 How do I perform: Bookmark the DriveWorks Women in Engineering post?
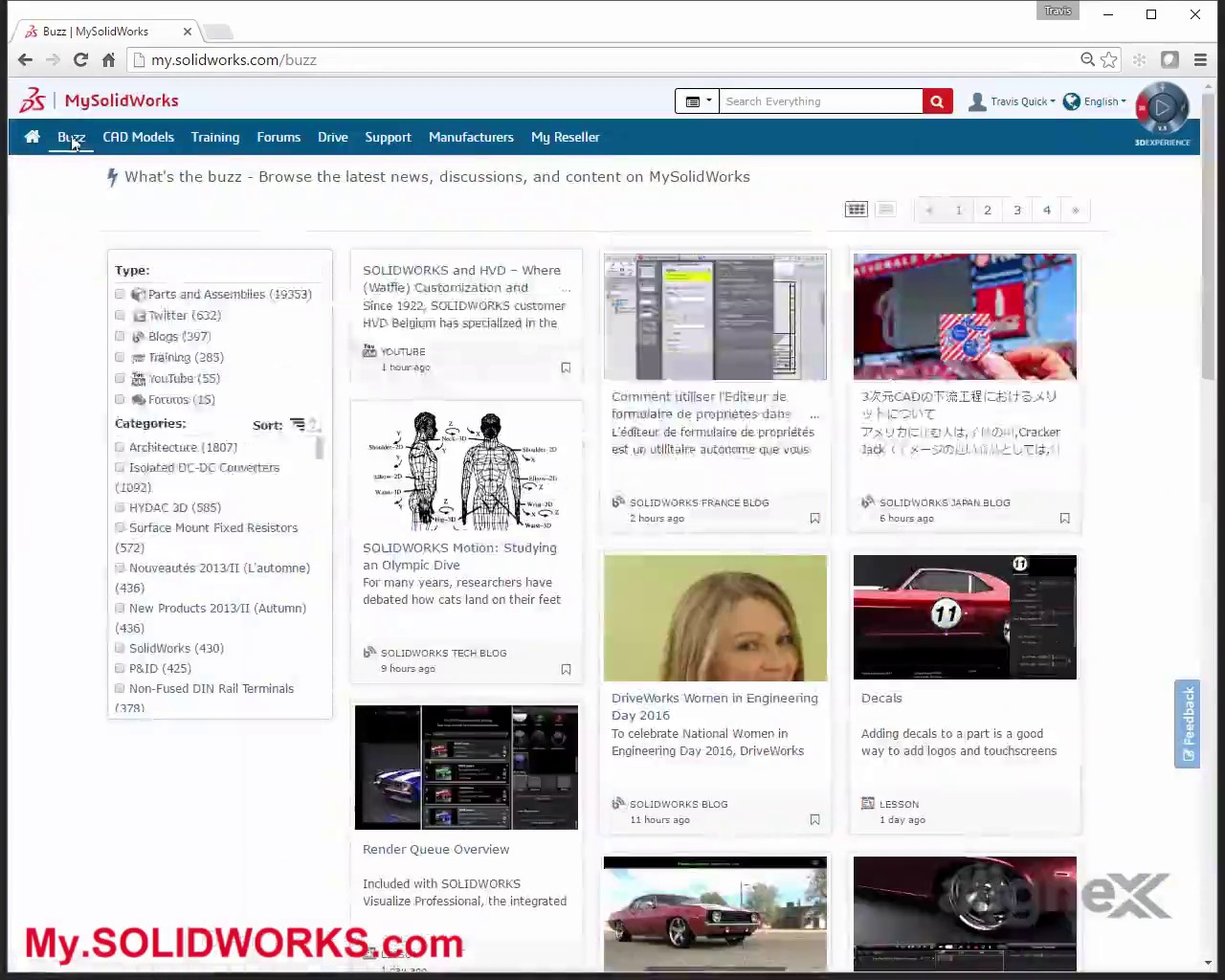(814, 819)
